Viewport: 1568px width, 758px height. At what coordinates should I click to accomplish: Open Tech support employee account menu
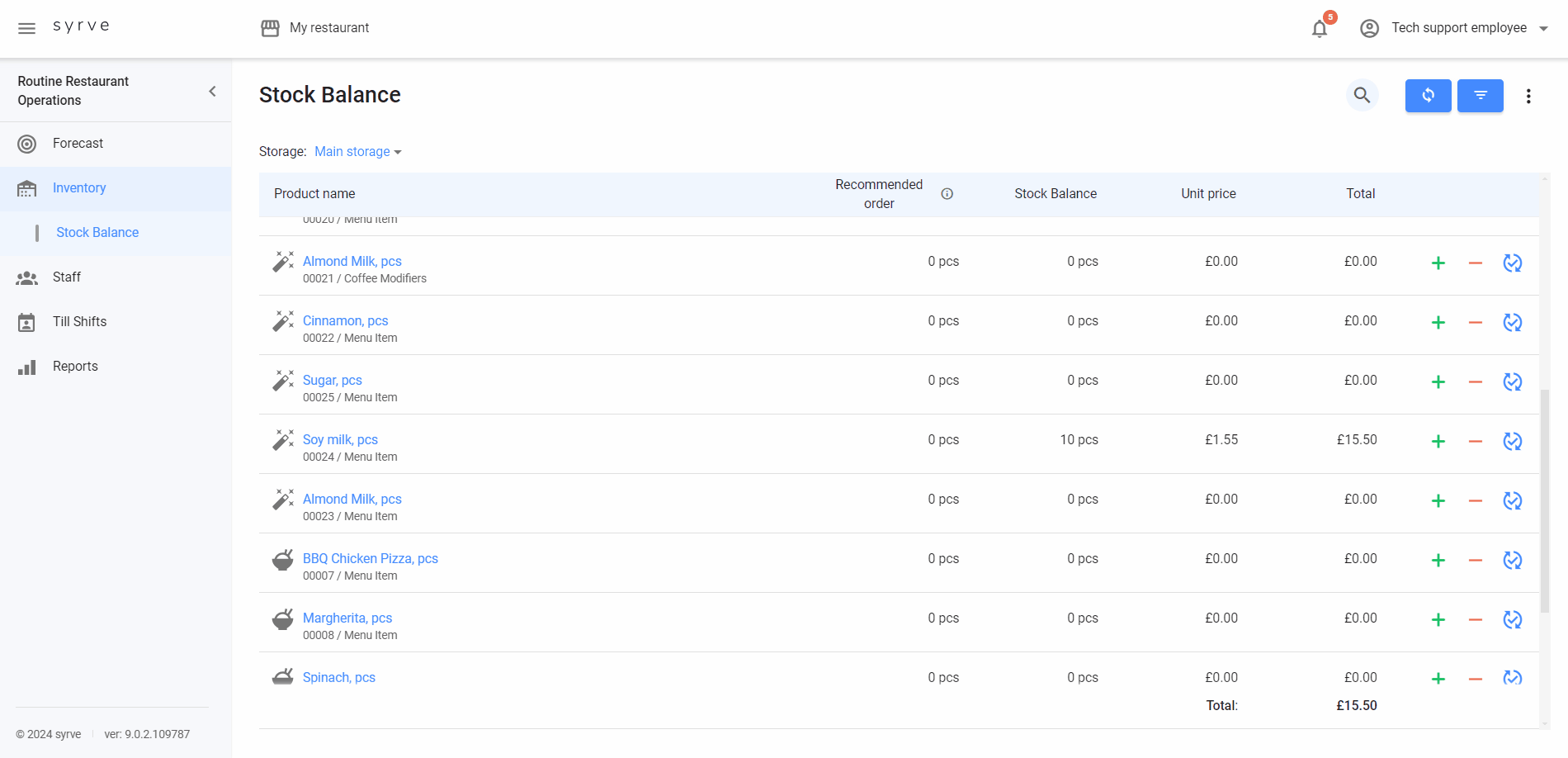point(1457,28)
